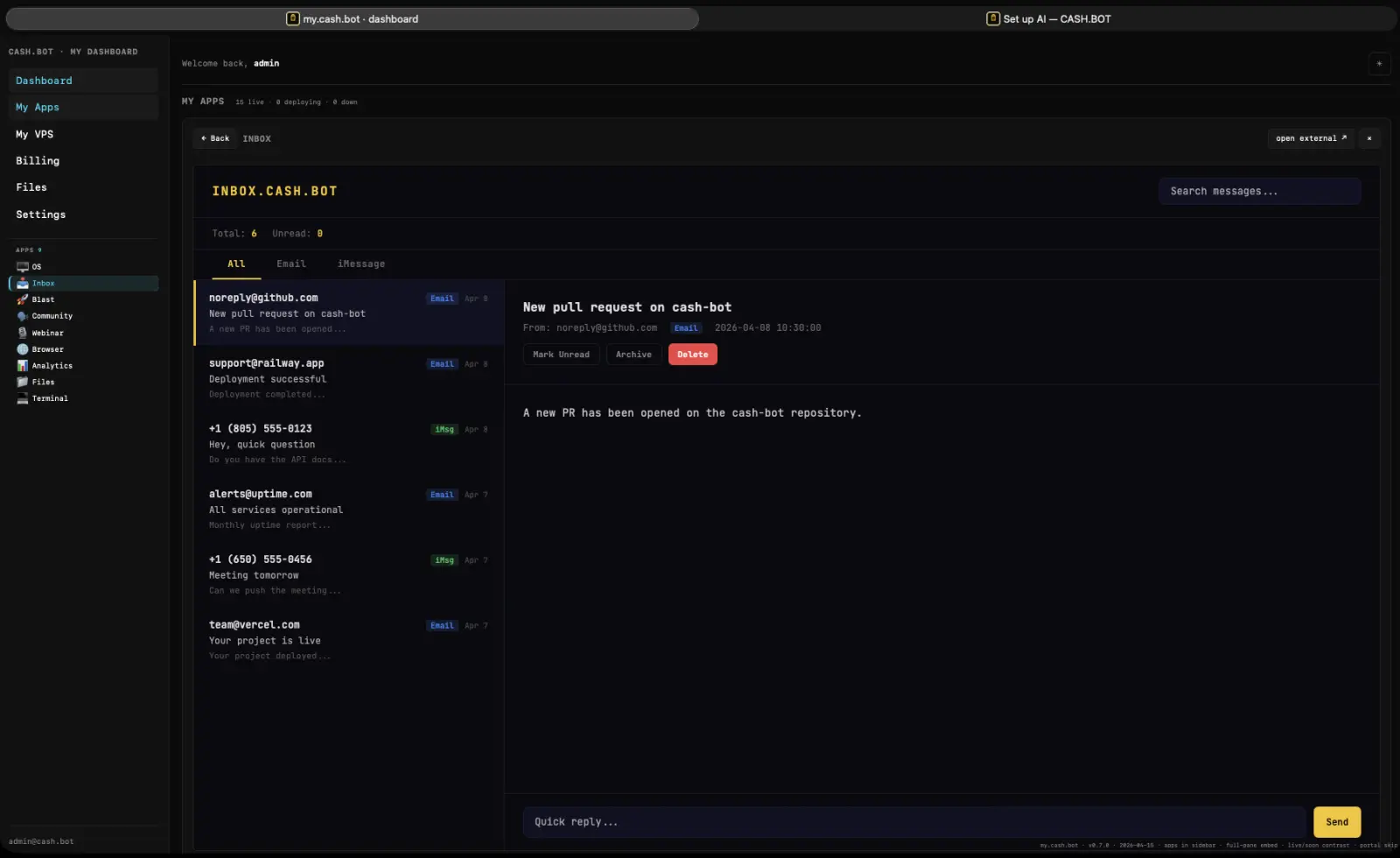Focus the Search messages field

click(1259, 191)
